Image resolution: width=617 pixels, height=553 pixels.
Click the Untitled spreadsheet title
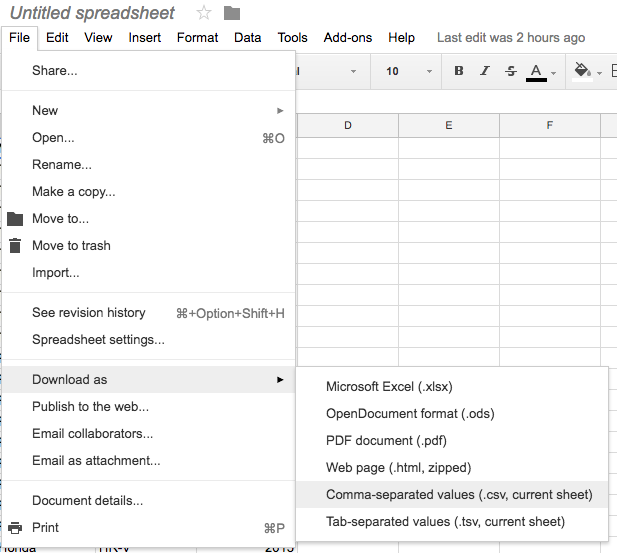[92, 13]
